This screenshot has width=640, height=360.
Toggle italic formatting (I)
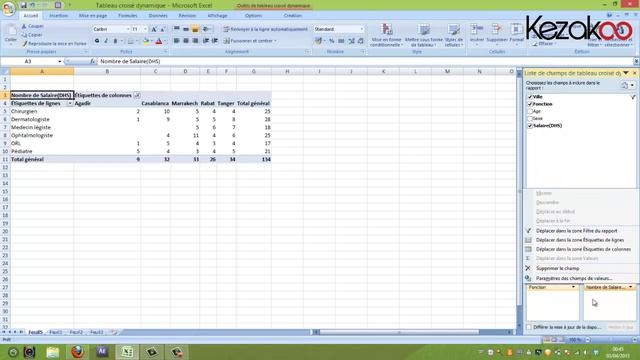(x=106, y=41)
